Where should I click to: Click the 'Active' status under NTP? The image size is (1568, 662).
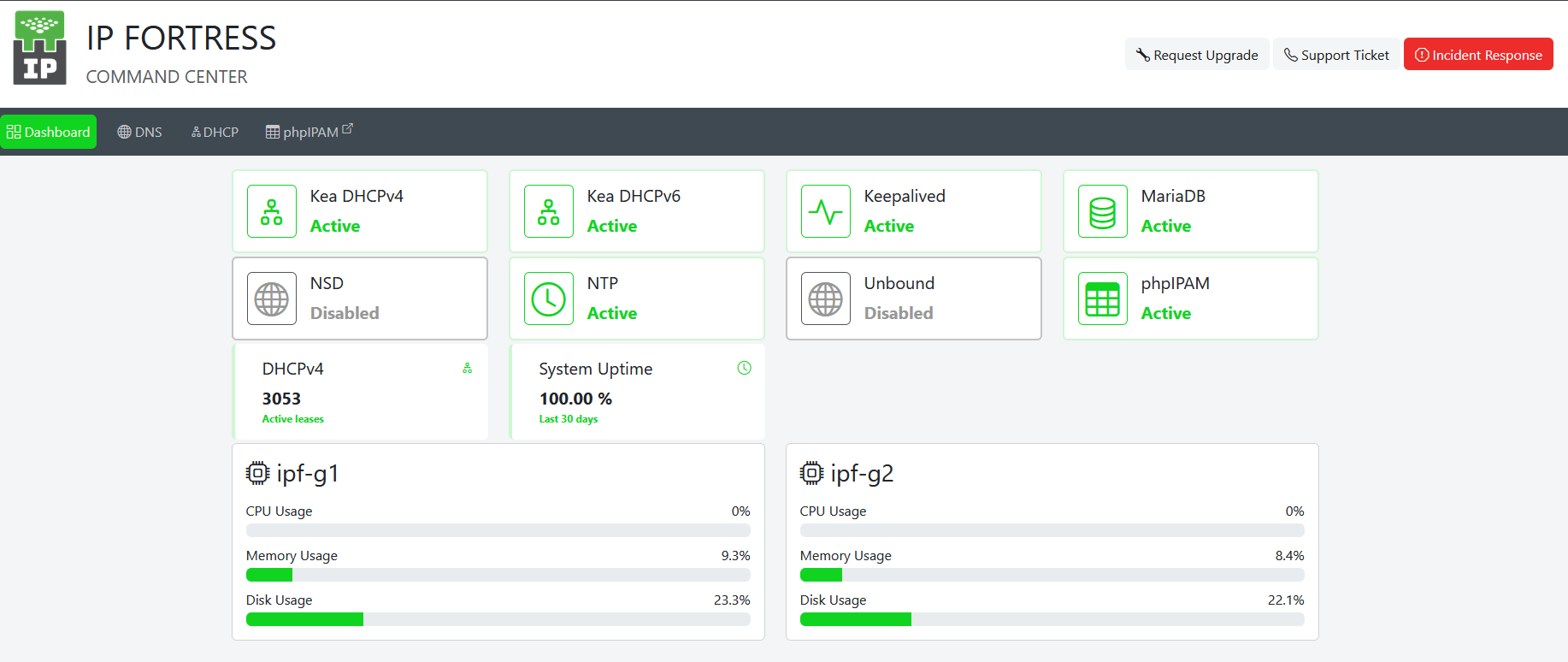(x=612, y=313)
